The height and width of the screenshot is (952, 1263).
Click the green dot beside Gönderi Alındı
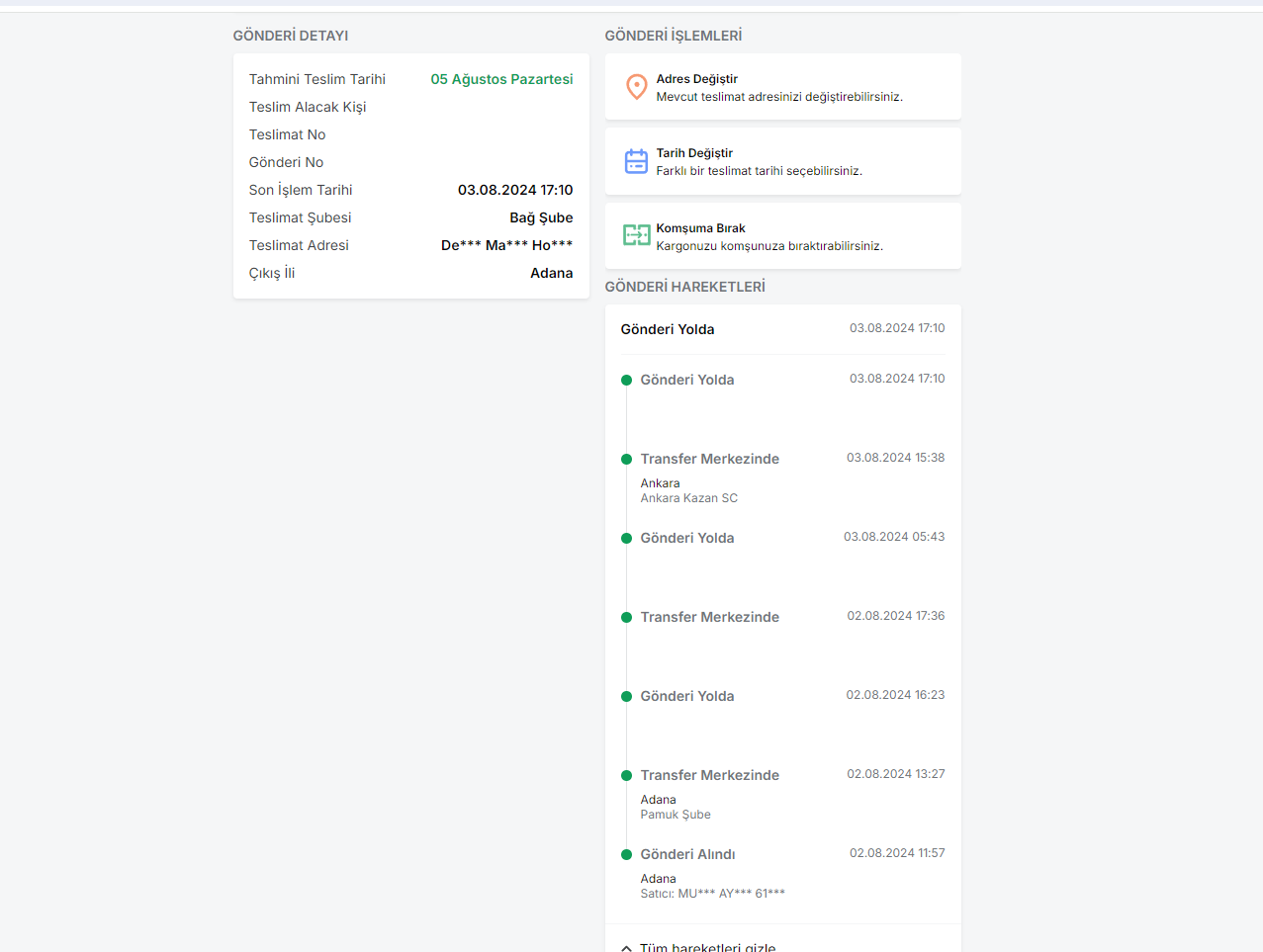point(626,854)
